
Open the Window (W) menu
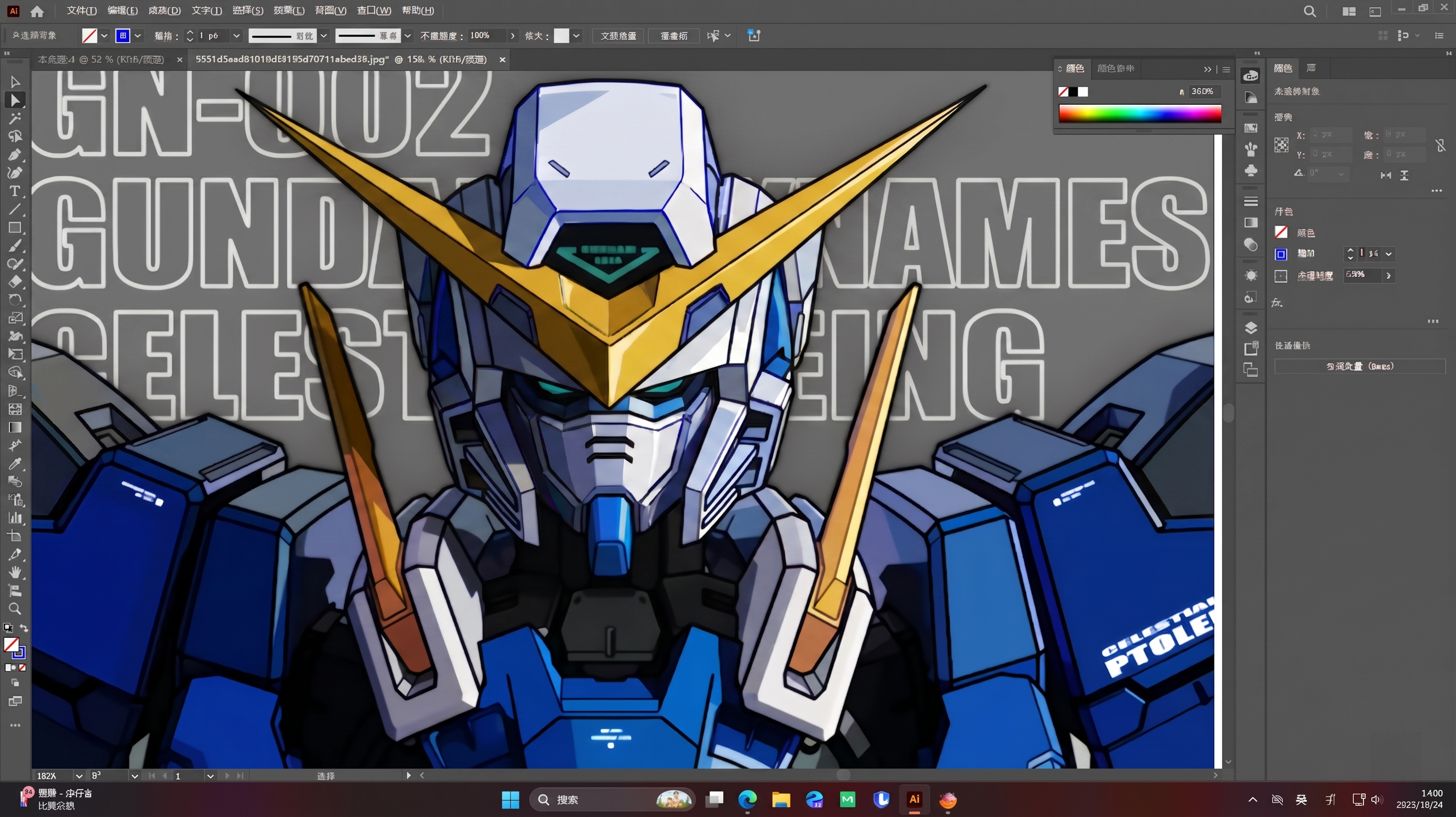point(374,11)
